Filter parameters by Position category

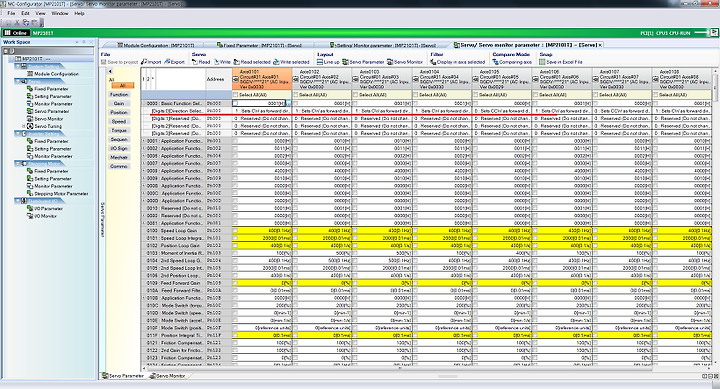click(x=119, y=113)
